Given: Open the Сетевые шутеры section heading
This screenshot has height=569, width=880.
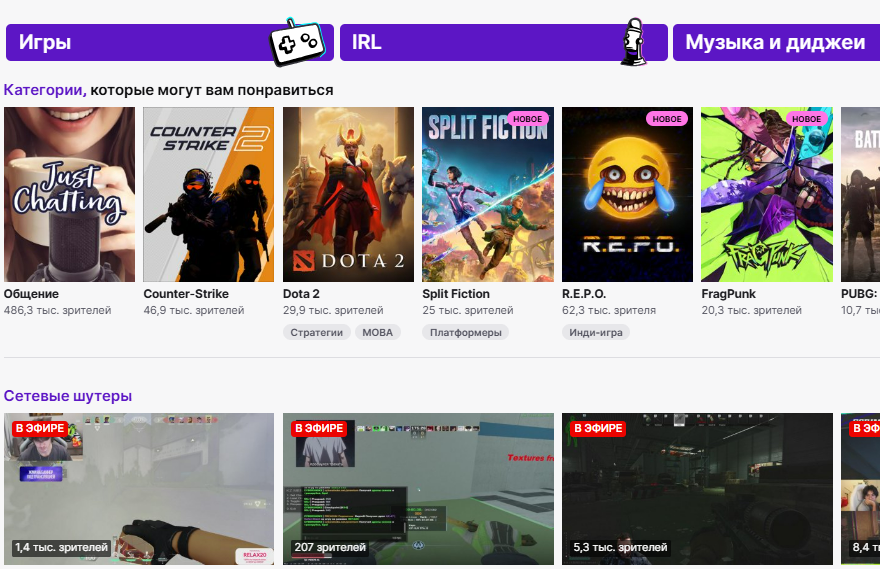Looking at the screenshot, I should (x=68, y=396).
